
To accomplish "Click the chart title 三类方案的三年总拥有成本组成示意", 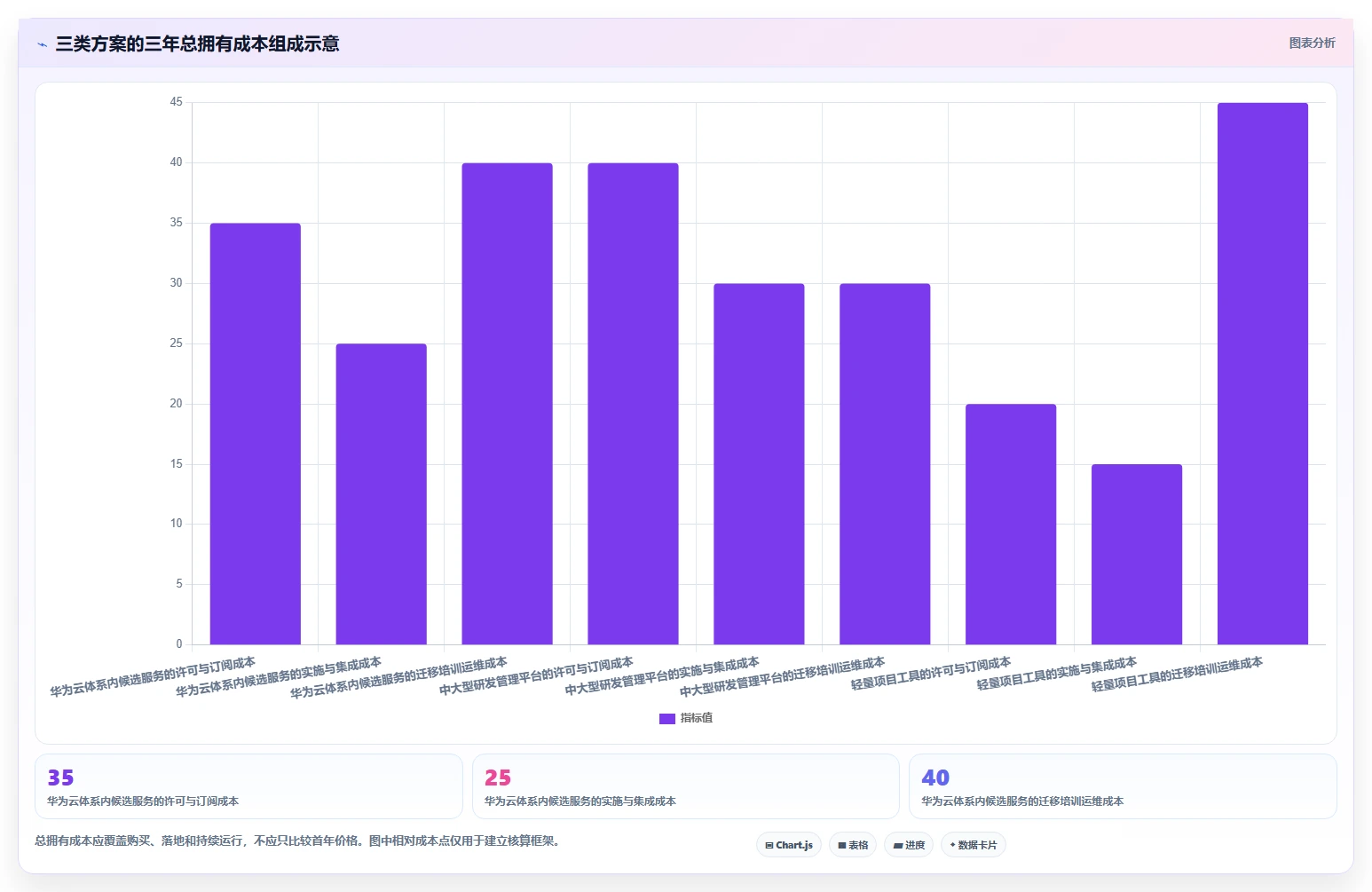I will [197, 43].
